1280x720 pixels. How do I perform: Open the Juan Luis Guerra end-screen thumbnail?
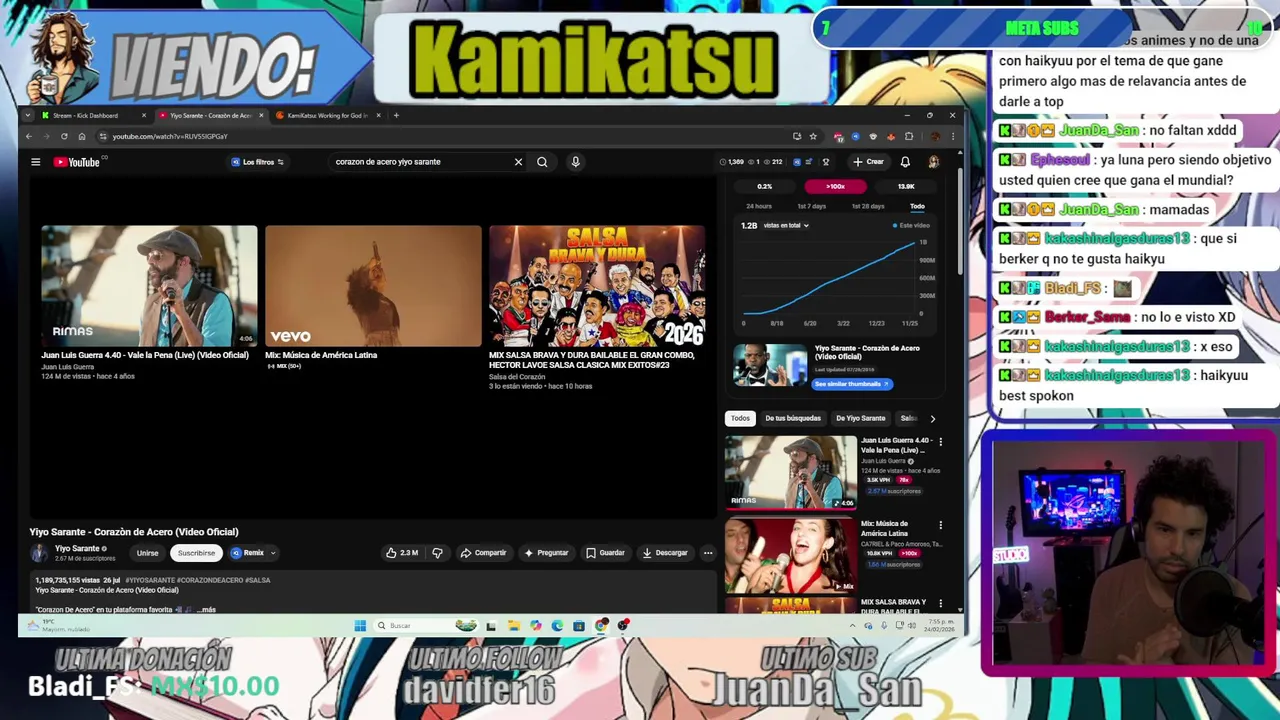149,286
